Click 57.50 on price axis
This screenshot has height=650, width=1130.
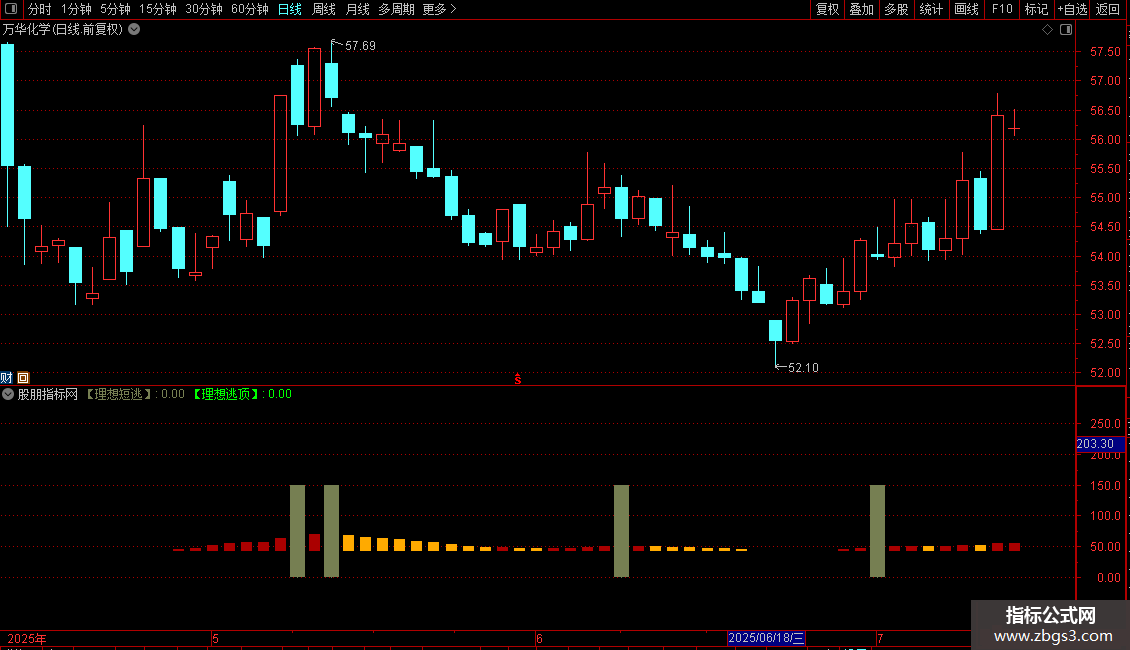click(1105, 52)
